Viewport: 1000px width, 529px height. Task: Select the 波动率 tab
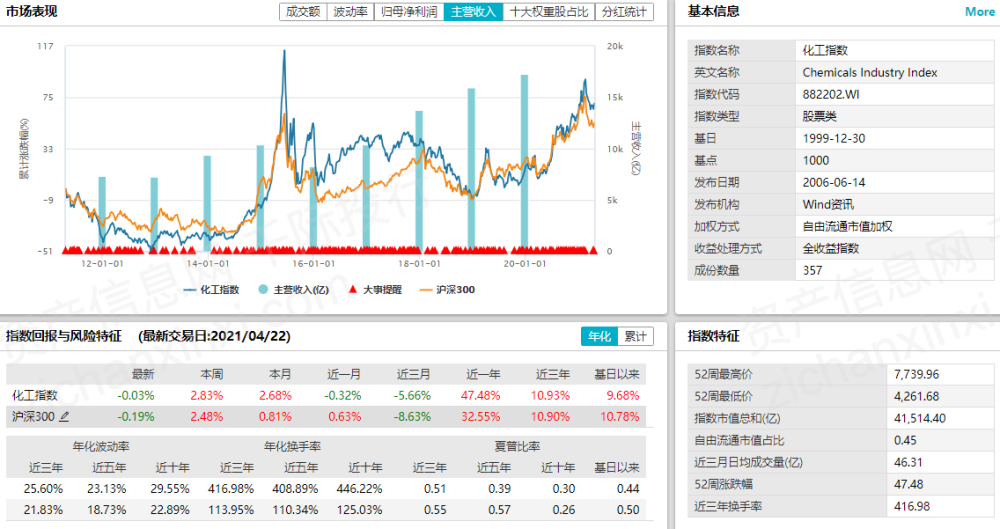(x=350, y=12)
